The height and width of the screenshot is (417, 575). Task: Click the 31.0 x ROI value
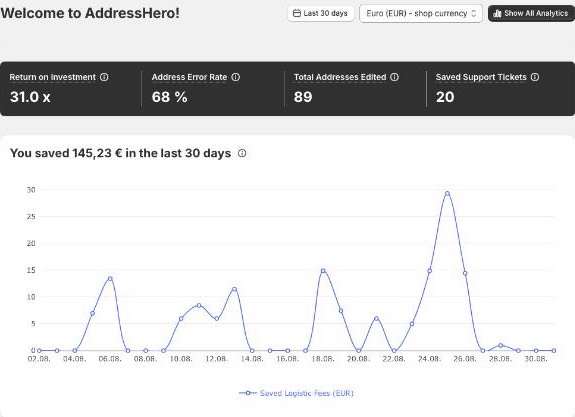[30, 97]
